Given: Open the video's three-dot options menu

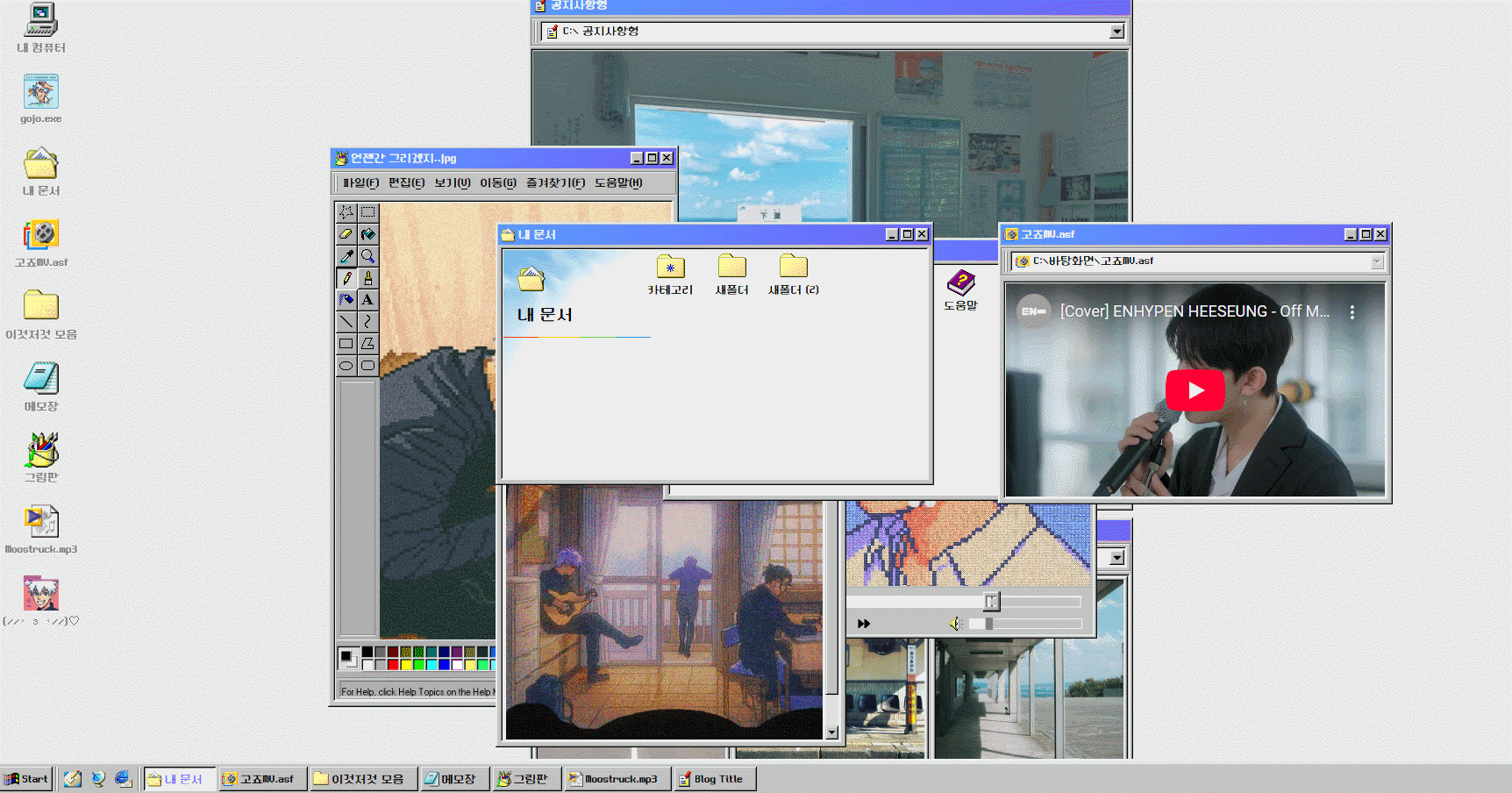Looking at the screenshot, I should [x=1352, y=312].
